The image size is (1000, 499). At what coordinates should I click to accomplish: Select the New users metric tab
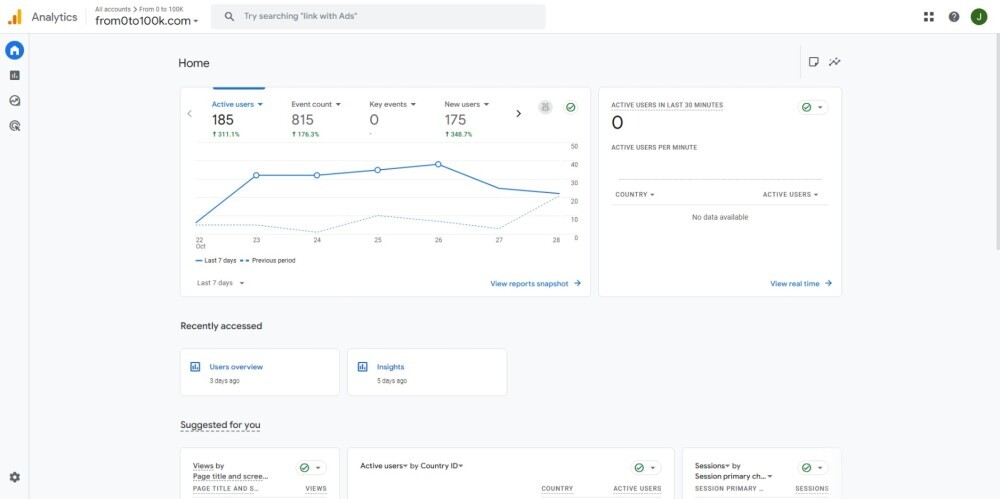pyautogui.click(x=467, y=104)
